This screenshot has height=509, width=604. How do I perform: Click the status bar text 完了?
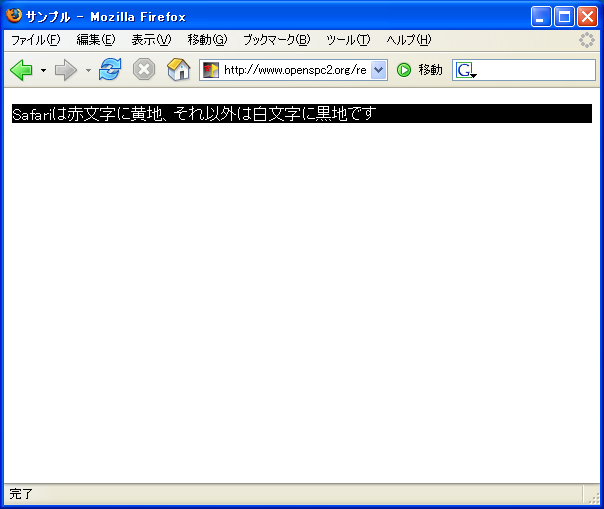(21, 494)
